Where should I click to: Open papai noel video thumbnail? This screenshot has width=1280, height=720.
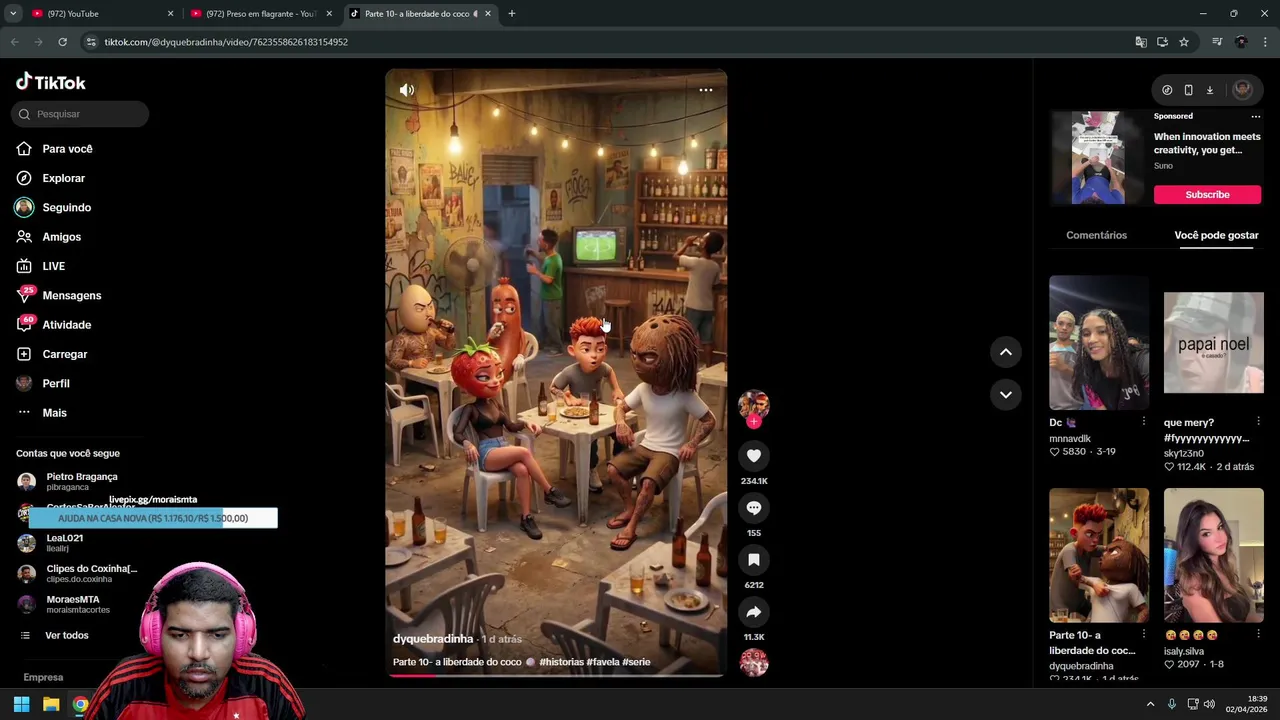(x=1213, y=343)
